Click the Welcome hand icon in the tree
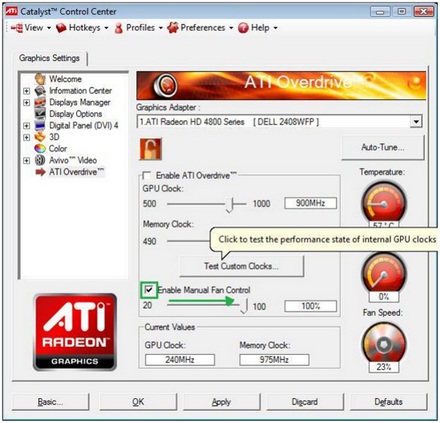This screenshot has height=423, width=440. pyautogui.click(x=40, y=79)
